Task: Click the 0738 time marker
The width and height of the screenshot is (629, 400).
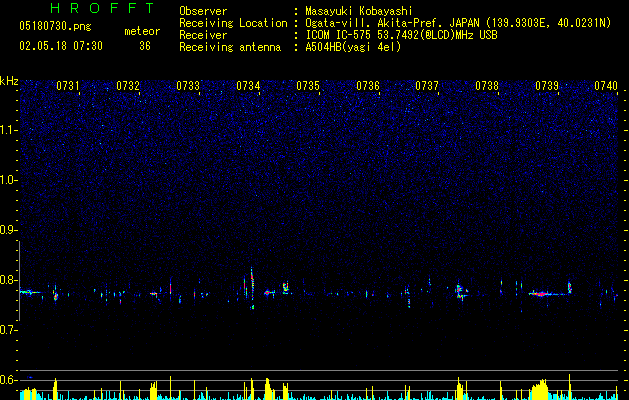Action: [487, 86]
